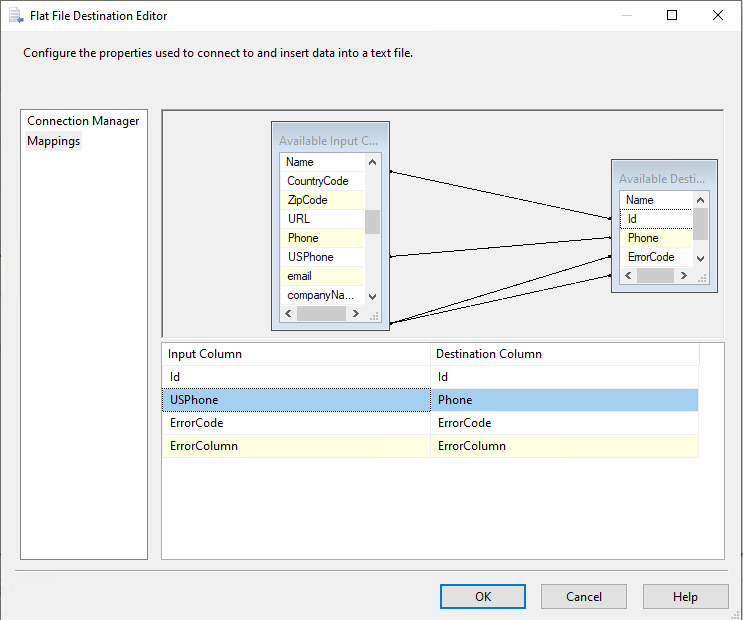743x620 pixels.
Task: Click the OK button
Action: (x=483, y=597)
